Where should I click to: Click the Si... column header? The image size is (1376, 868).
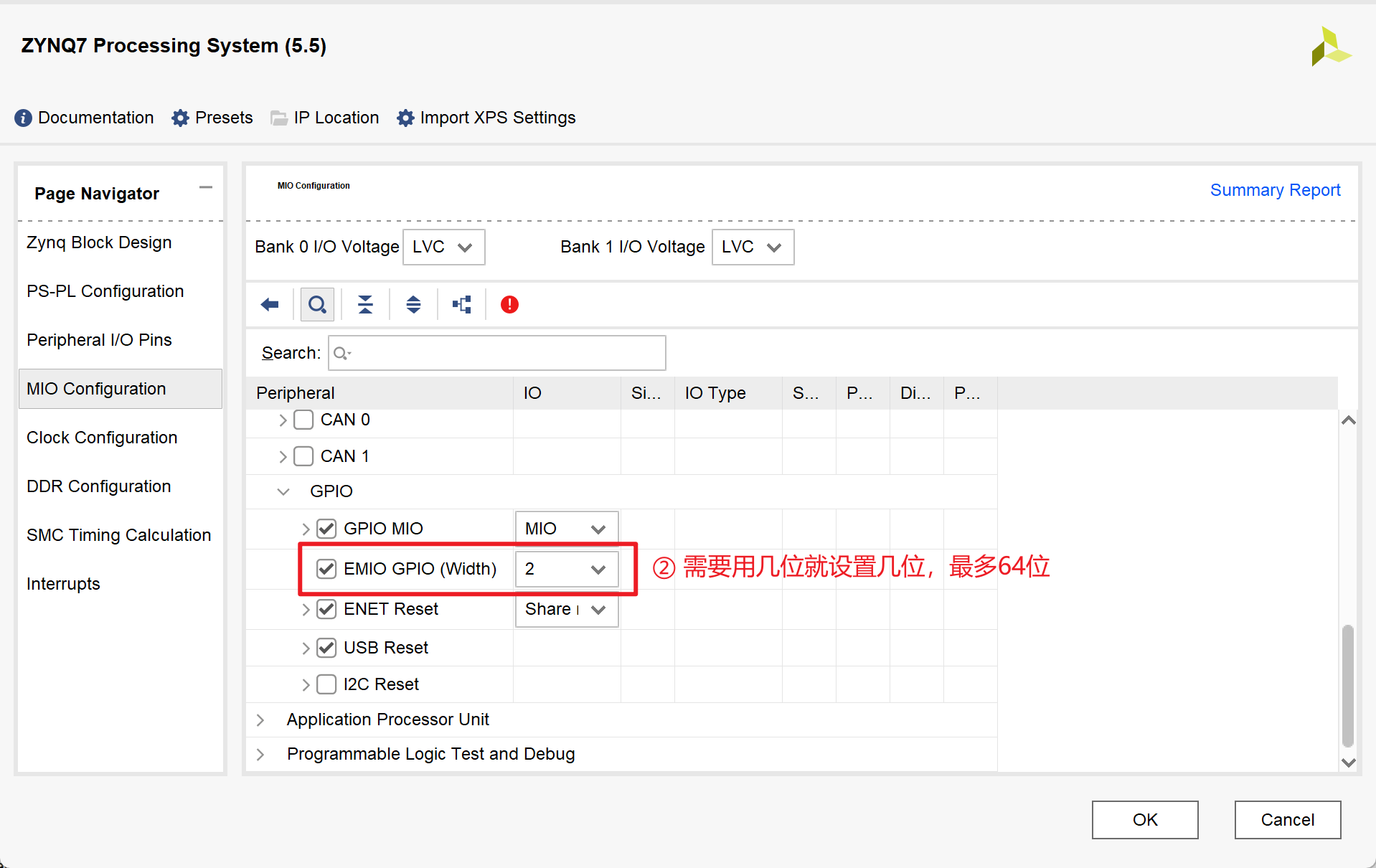[x=648, y=393]
